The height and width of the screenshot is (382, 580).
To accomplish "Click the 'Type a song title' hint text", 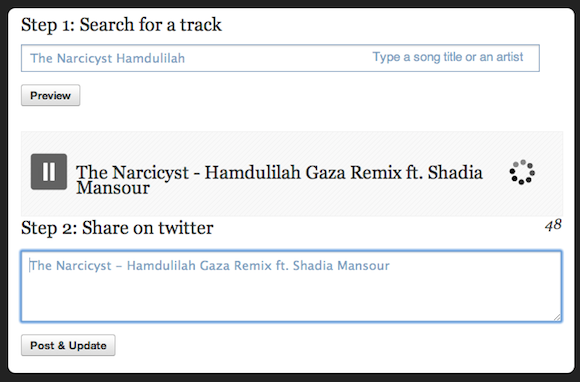I will 448,57.
